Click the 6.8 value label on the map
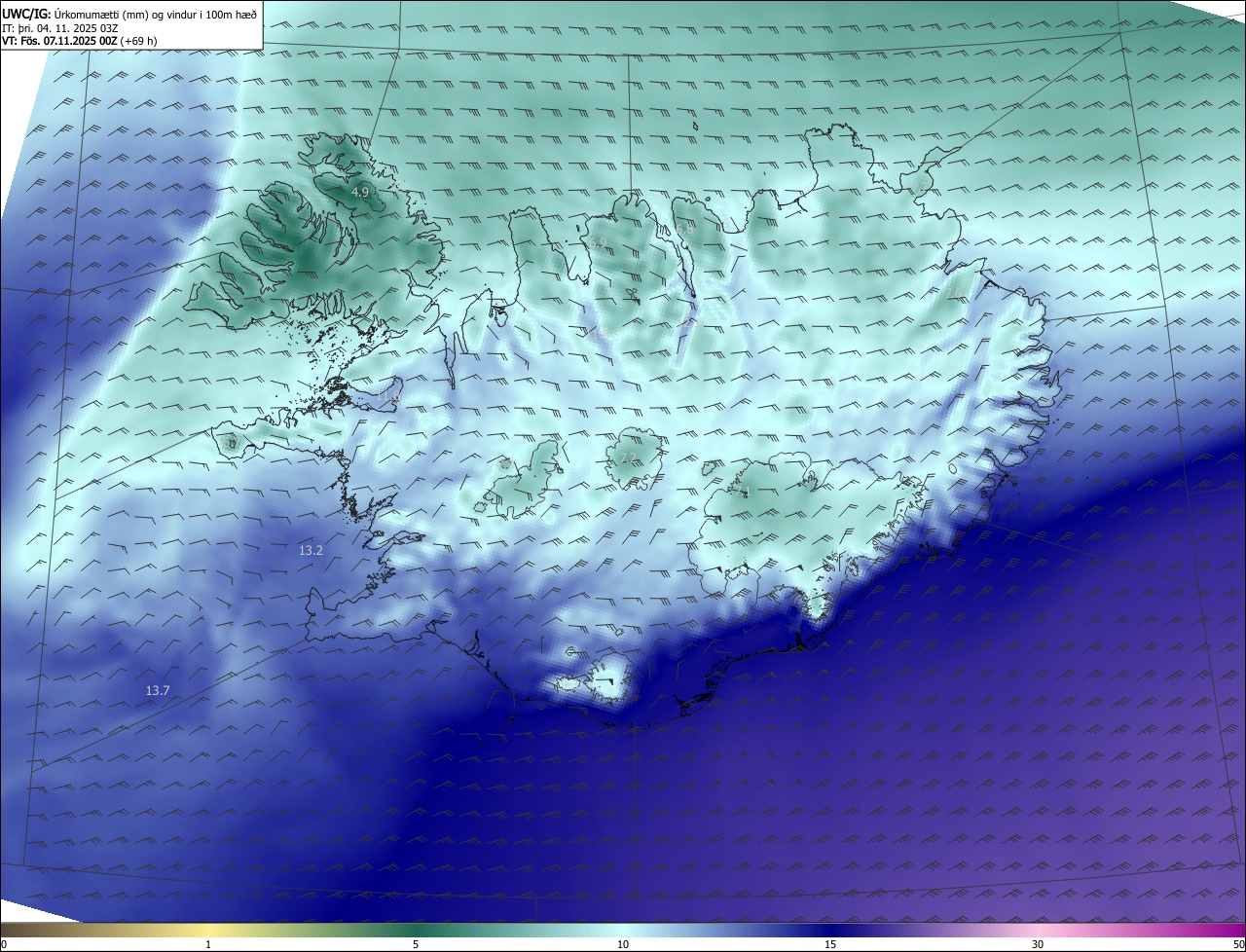Screen dimensions: 1246x952 685,228
